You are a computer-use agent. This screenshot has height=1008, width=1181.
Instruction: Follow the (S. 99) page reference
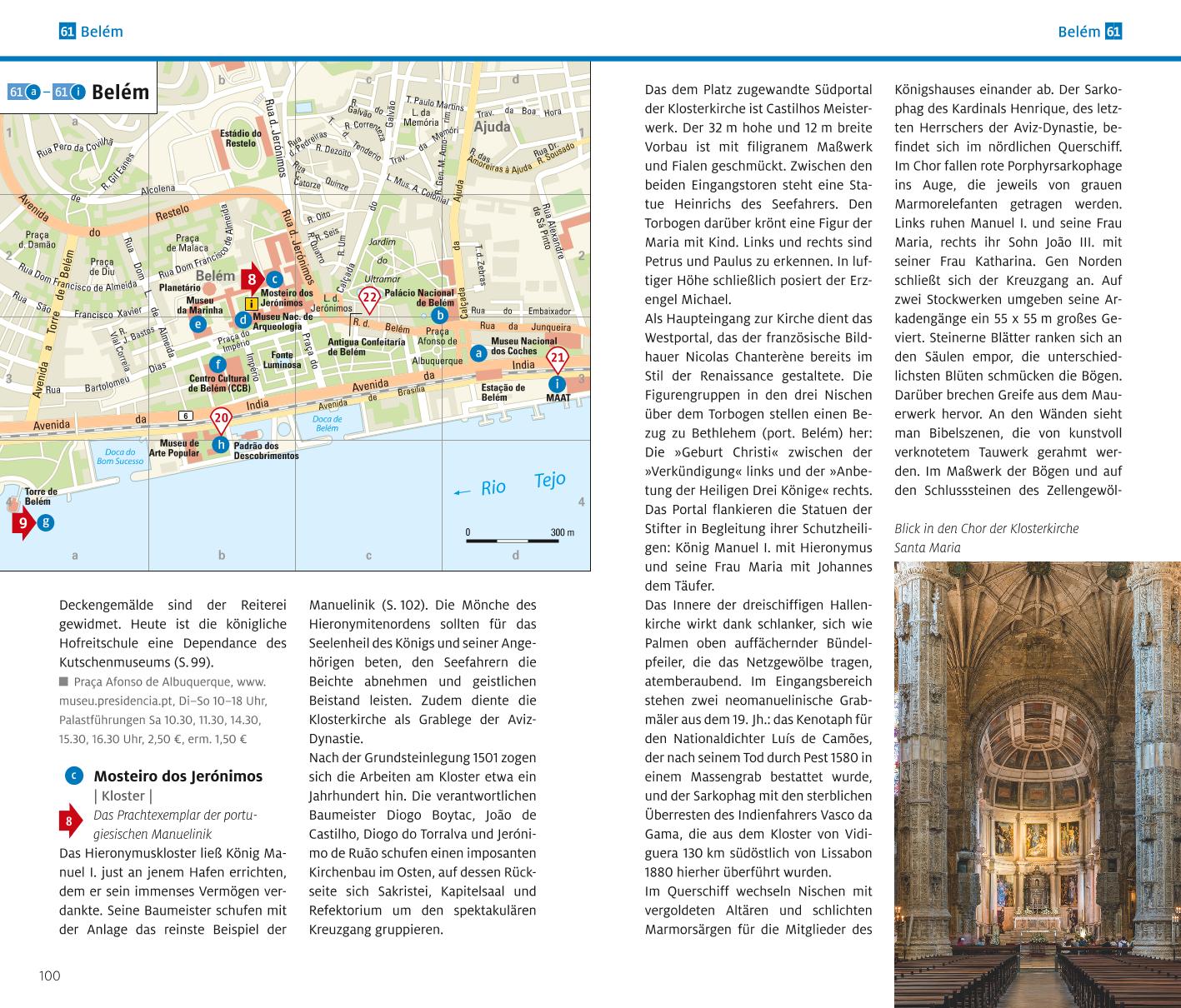pos(193,662)
